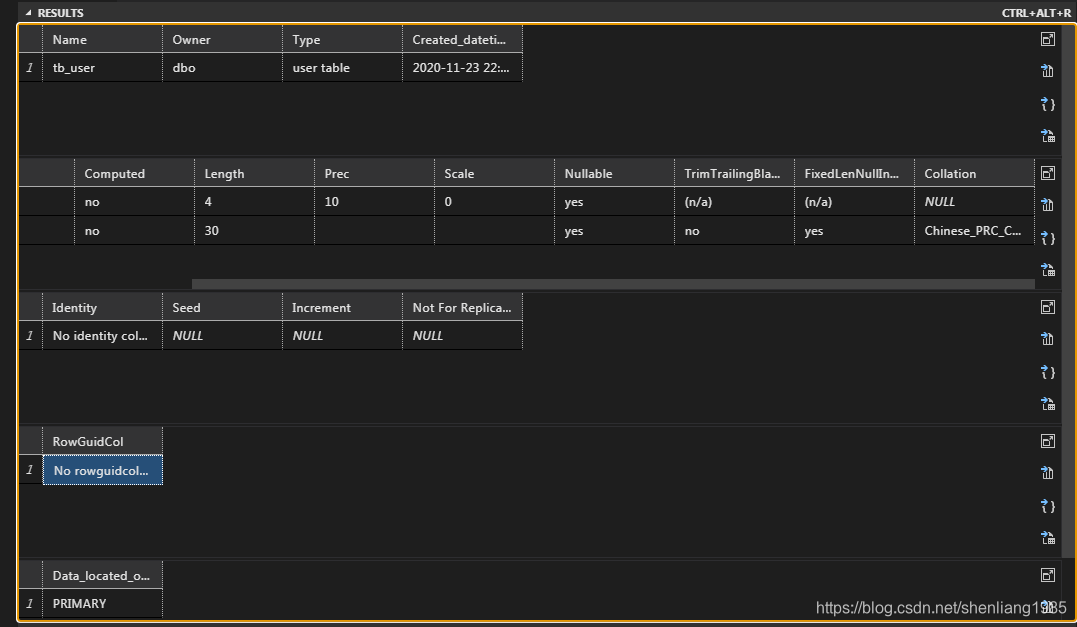Select the Chinese_PRC_C... collation cell

click(x=974, y=230)
